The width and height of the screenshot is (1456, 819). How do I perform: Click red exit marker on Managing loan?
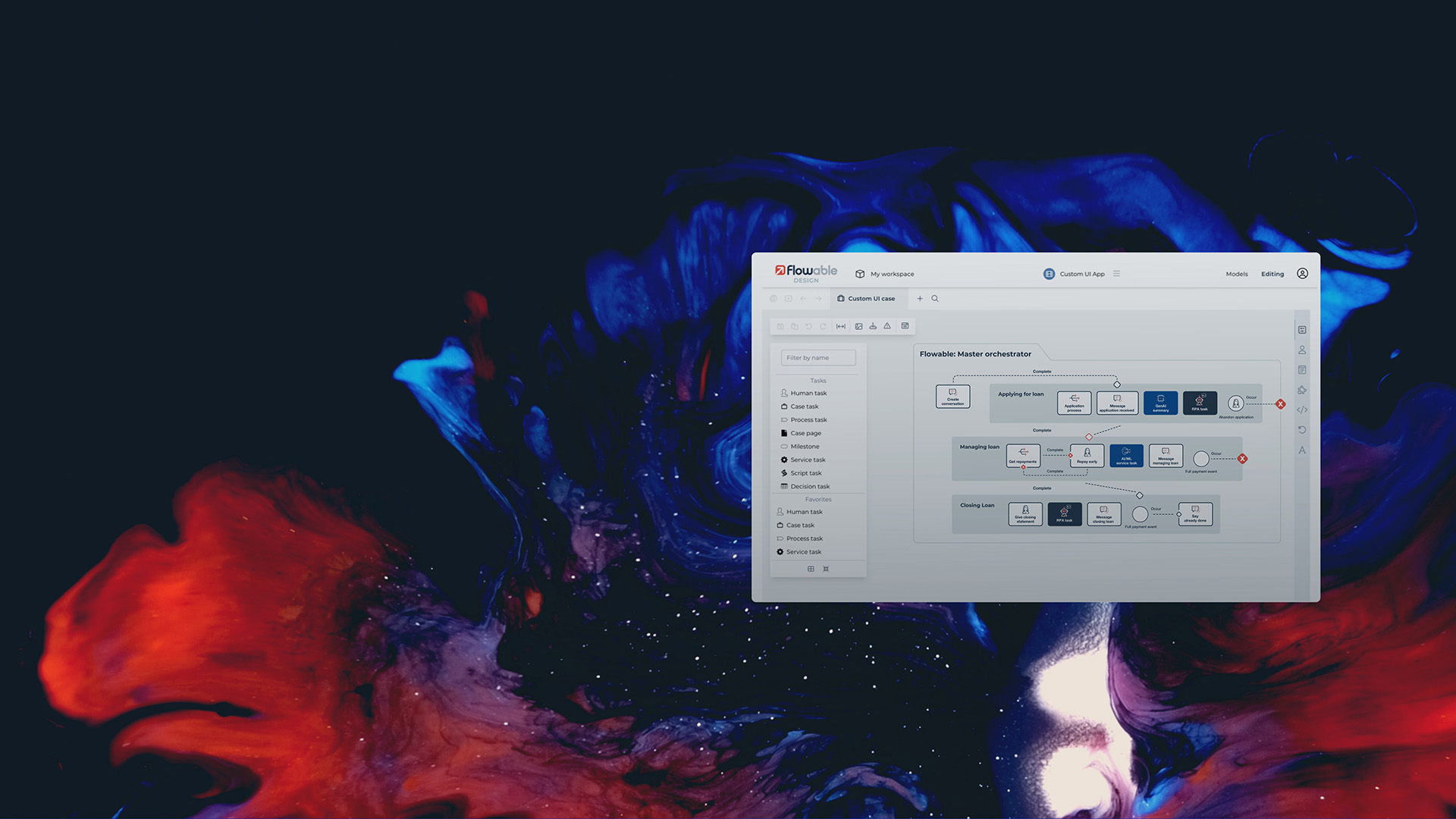tap(1242, 459)
